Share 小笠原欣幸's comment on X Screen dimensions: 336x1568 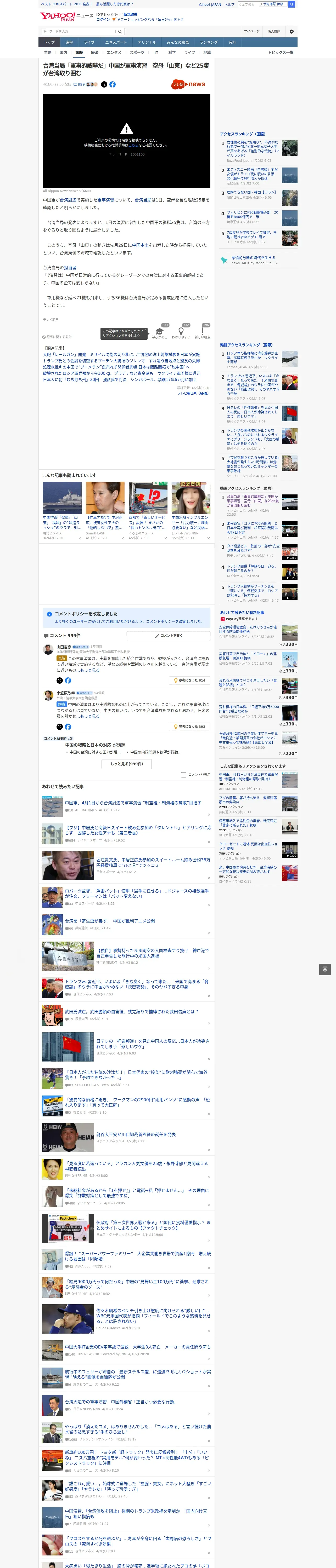click(x=59, y=727)
